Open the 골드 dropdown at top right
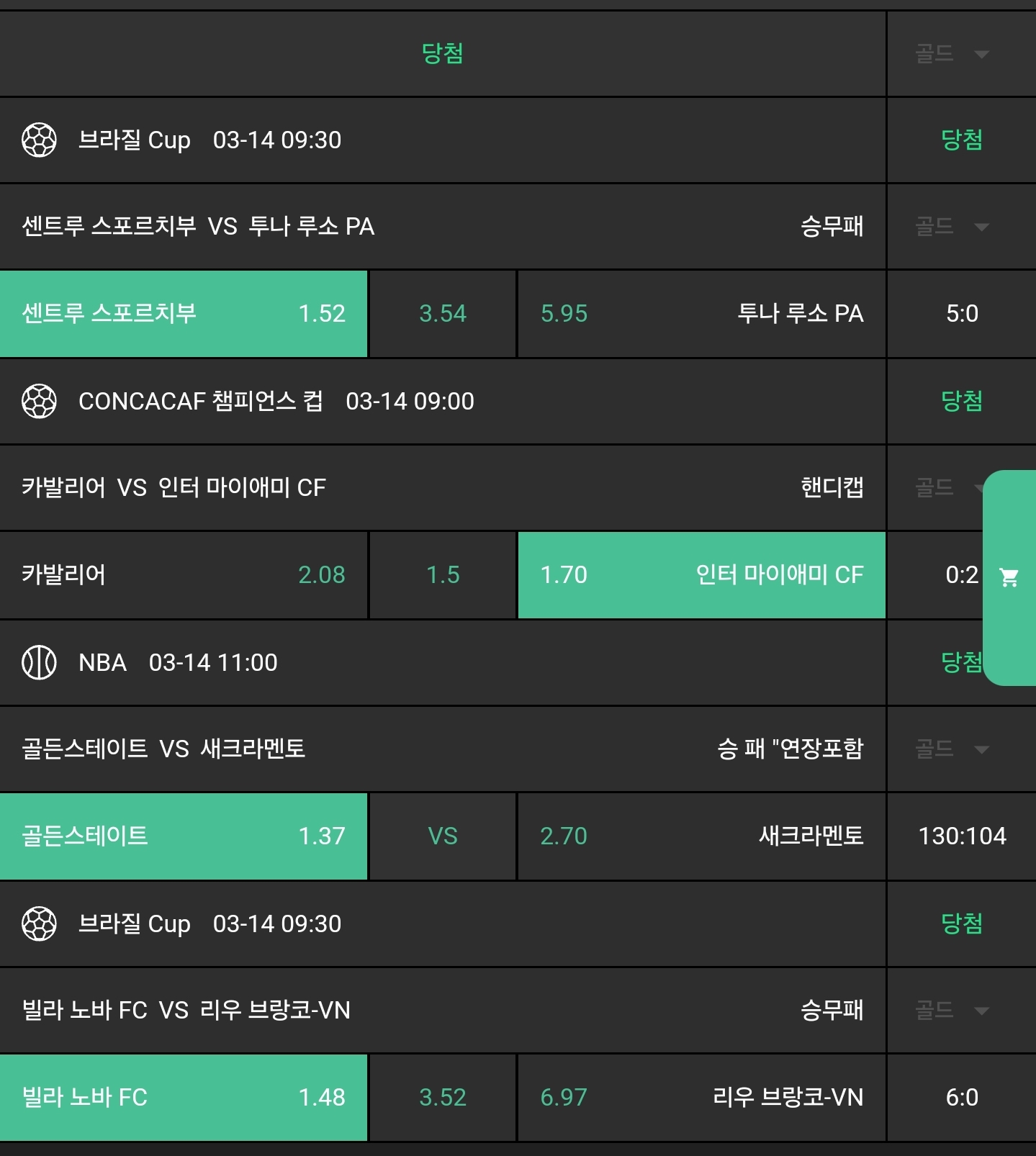The width and height of the screenshot is (1036, 1156). pyautogui.click(x=952, y=54)
